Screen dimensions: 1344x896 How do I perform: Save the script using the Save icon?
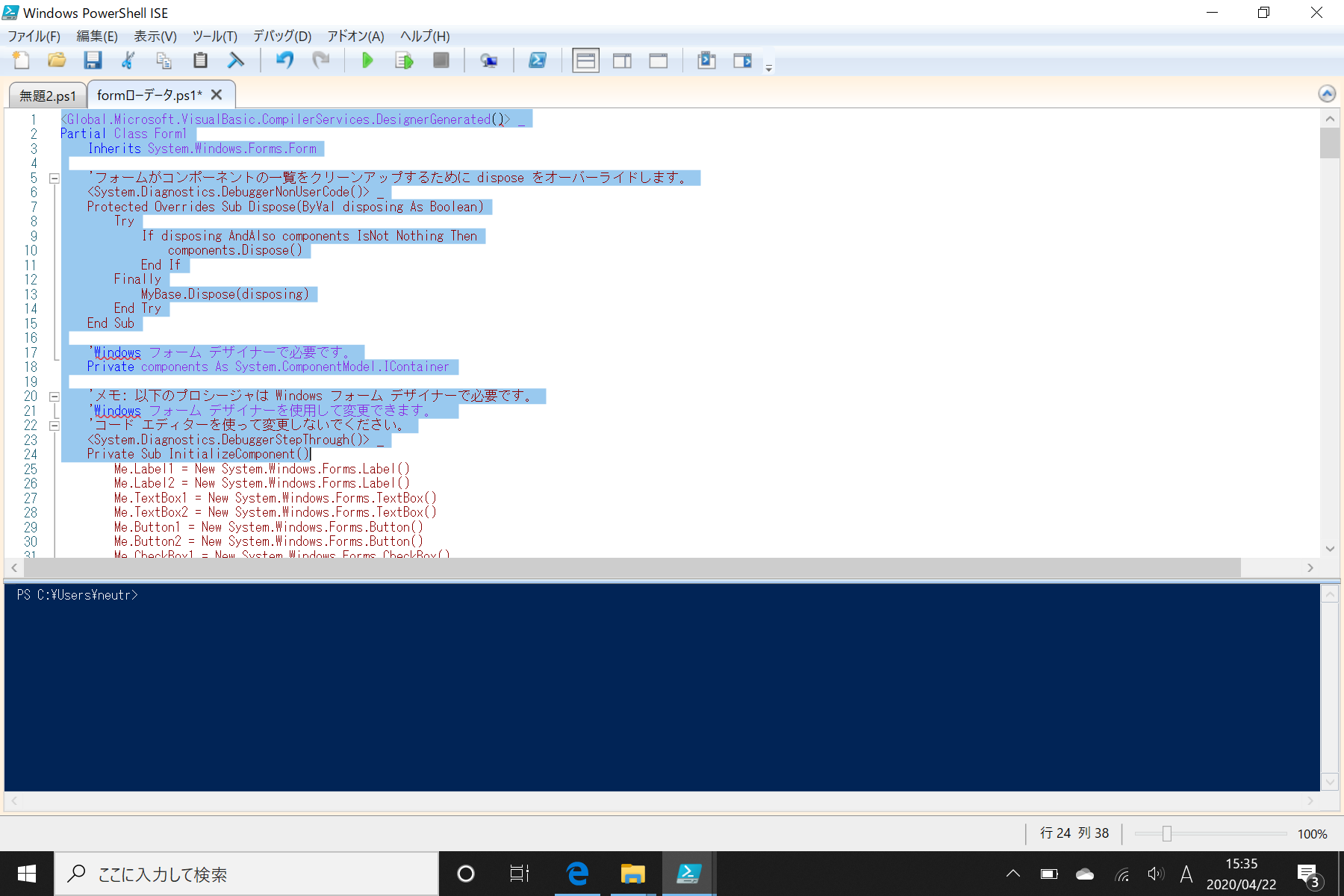(x=93, y=60)
